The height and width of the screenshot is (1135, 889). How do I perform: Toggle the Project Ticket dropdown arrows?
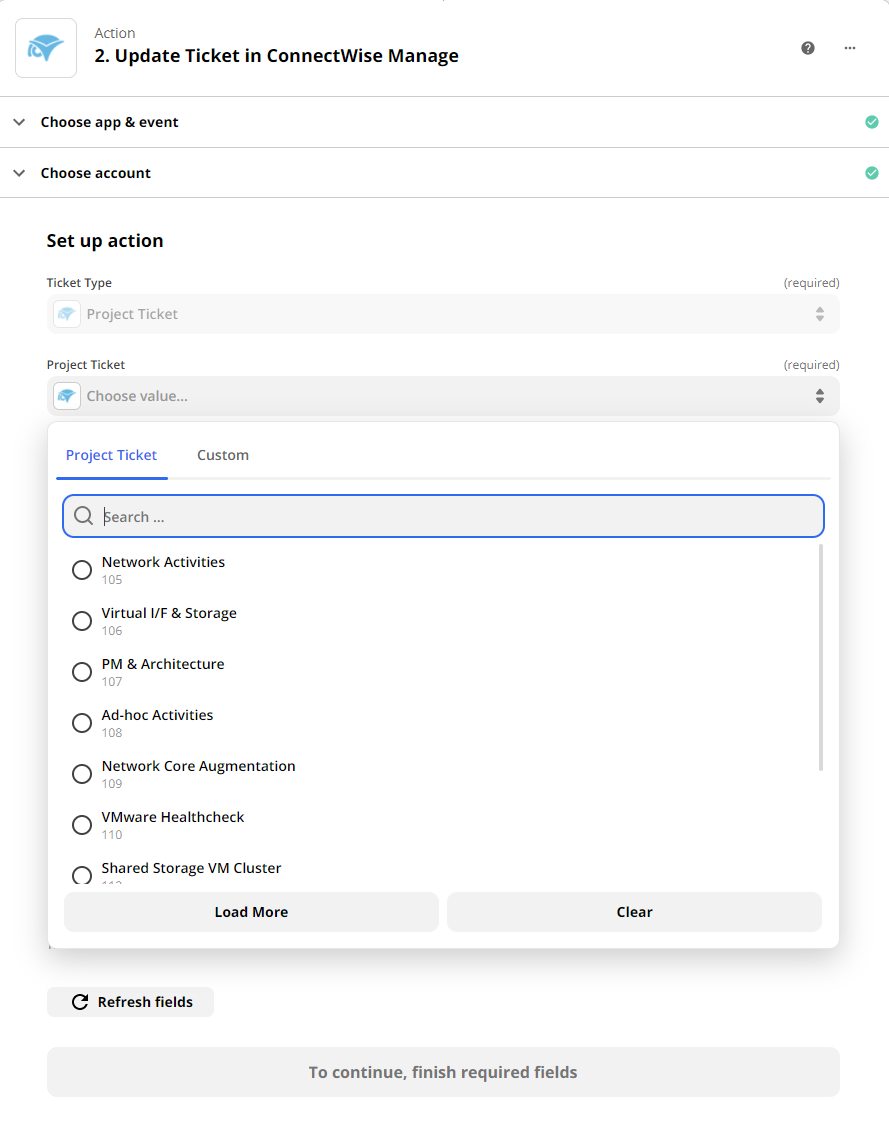click(x=820, y=396)
